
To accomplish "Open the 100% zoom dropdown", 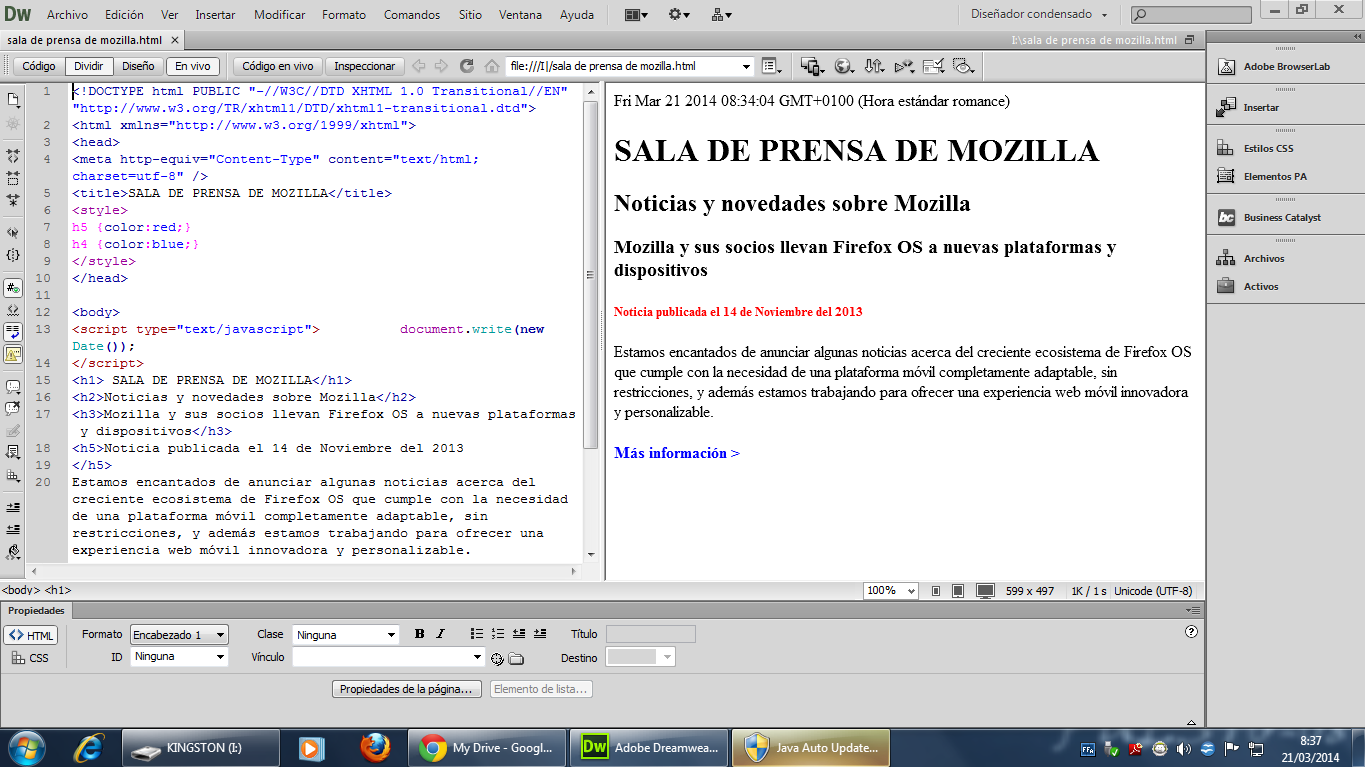I will (891, 591).
